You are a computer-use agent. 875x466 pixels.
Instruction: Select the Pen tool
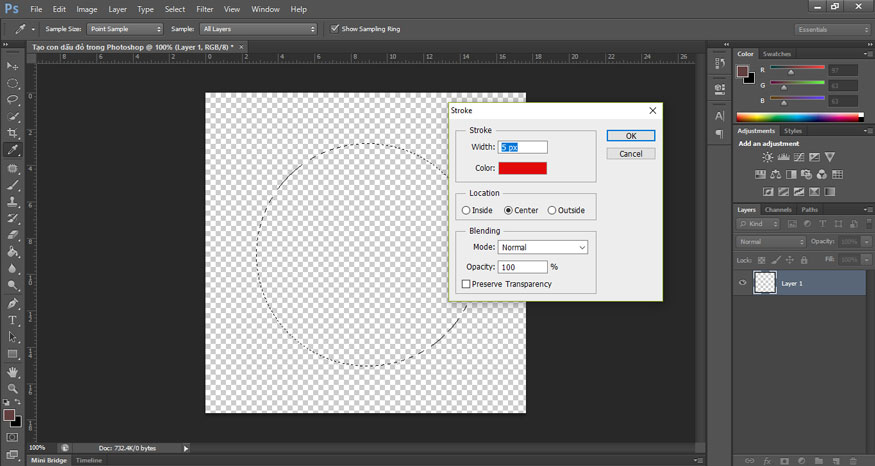click(12, 304)
